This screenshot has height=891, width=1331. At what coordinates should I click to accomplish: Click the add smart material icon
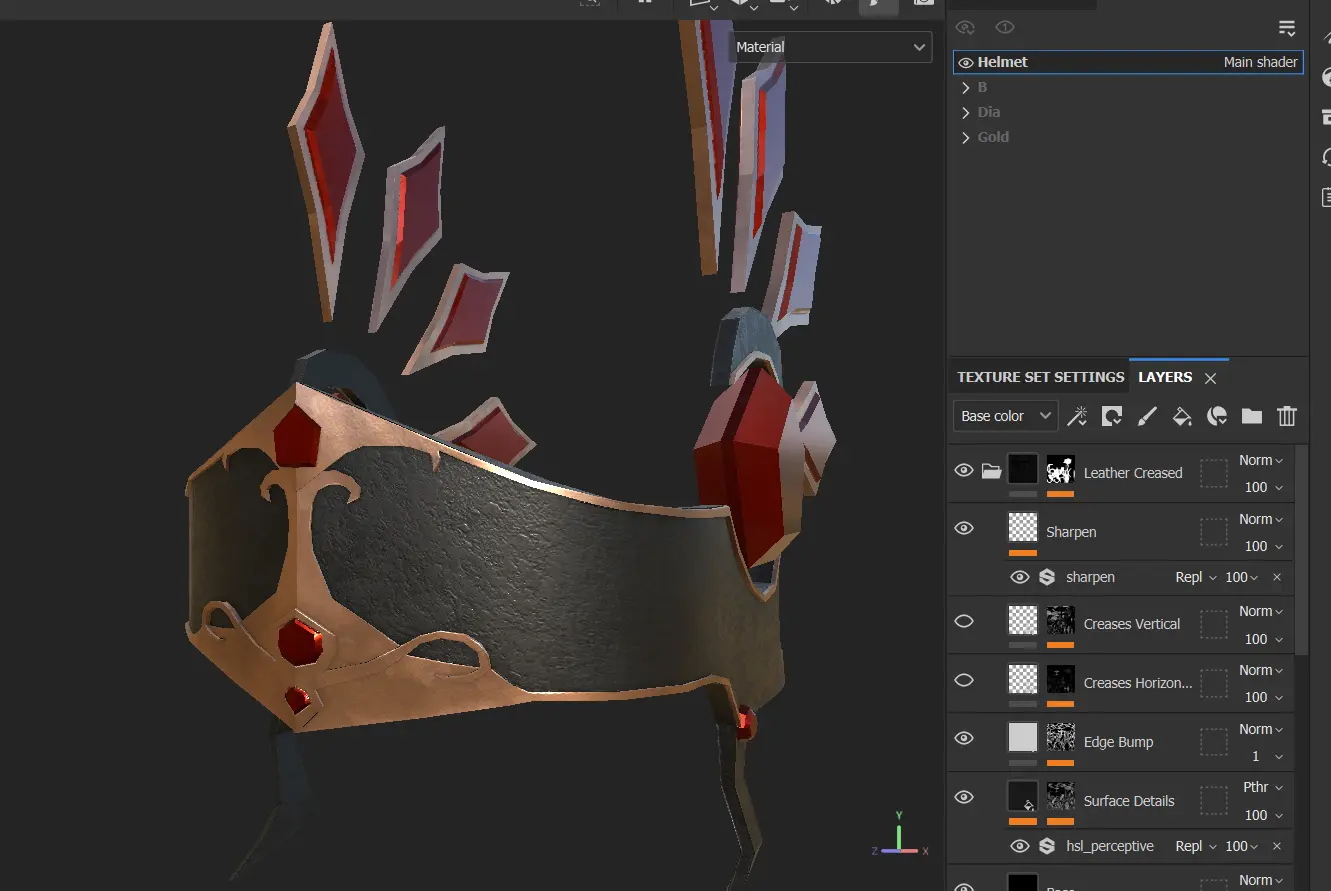point(1217,416)
